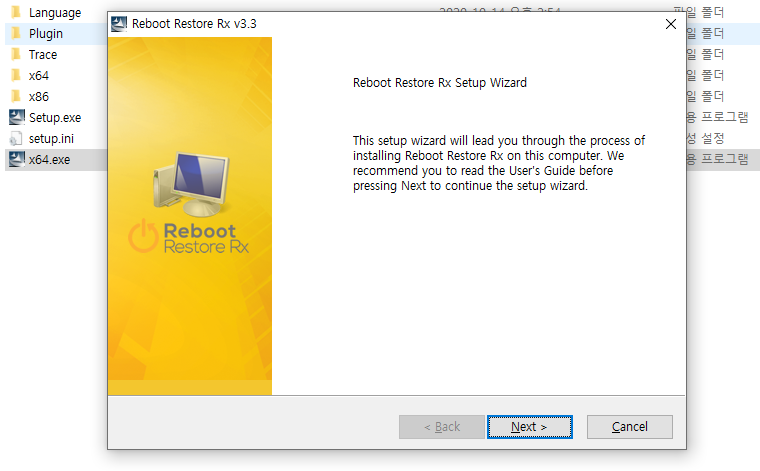Select the x64.exe file name

49,159
